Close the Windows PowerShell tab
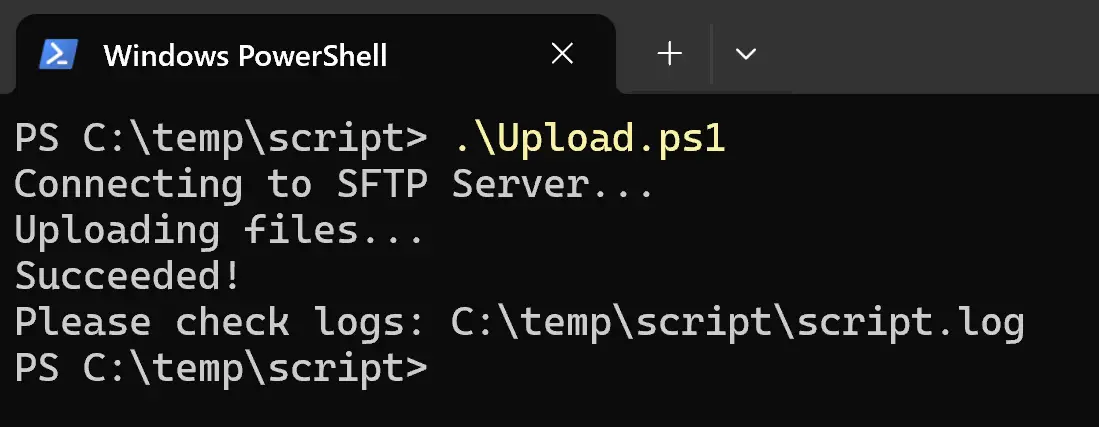This screenshot has height=427, width=1099. [x=562, y=53]
